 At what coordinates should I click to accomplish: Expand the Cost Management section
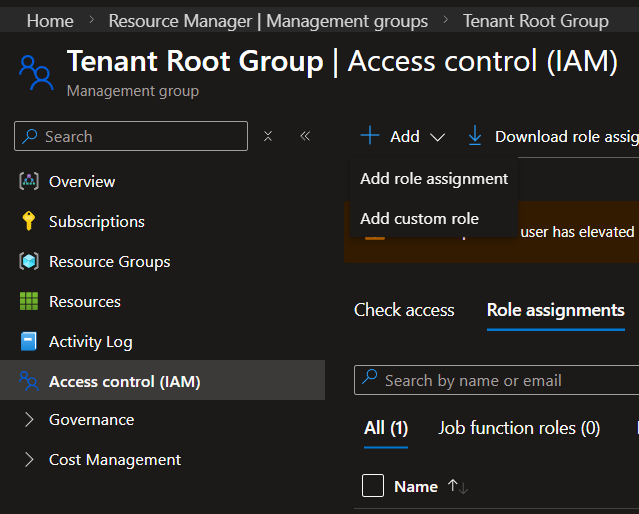click(29, 459)
